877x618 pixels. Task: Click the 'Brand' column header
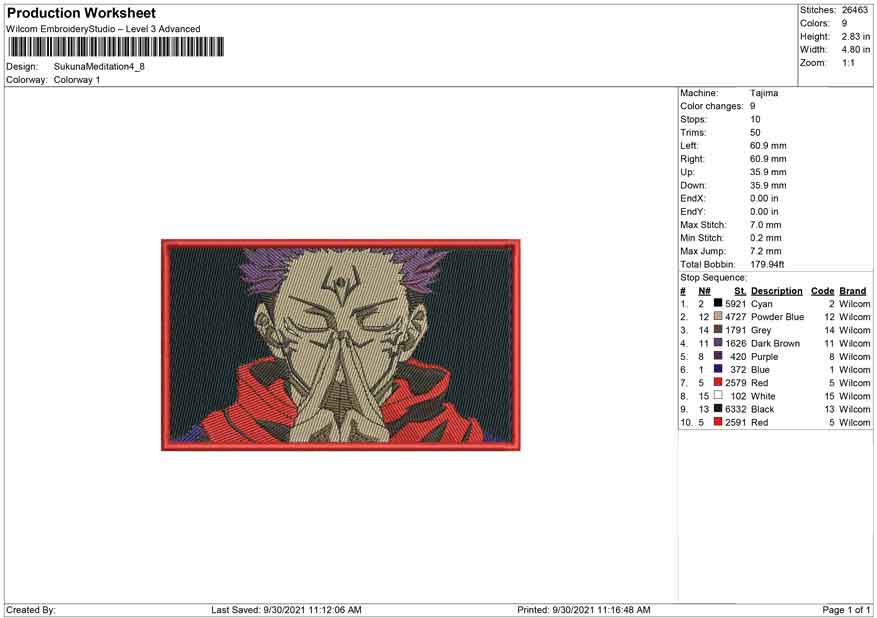tap(852, 291)
